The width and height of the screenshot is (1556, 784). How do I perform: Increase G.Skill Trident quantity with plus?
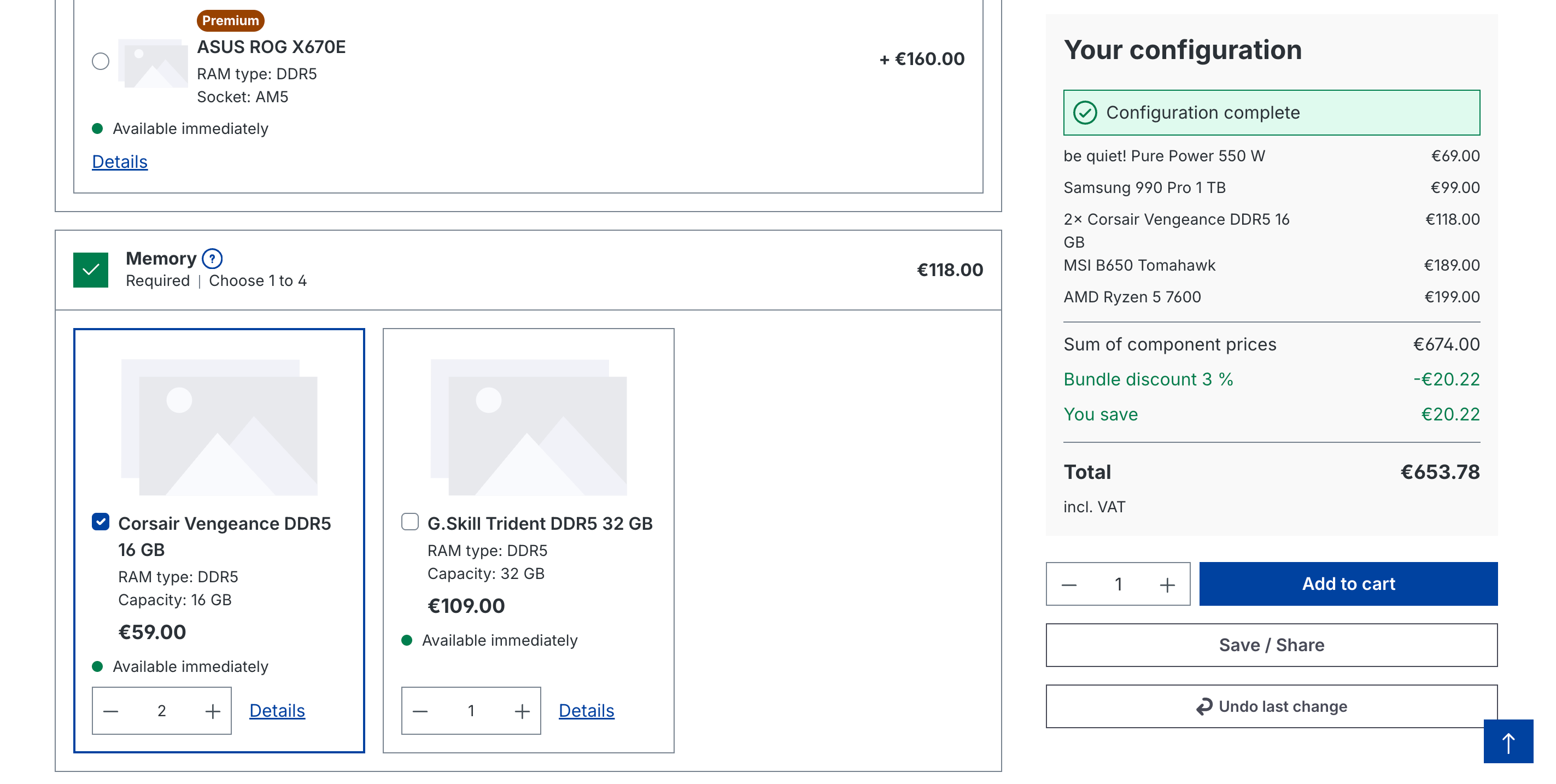522,711
